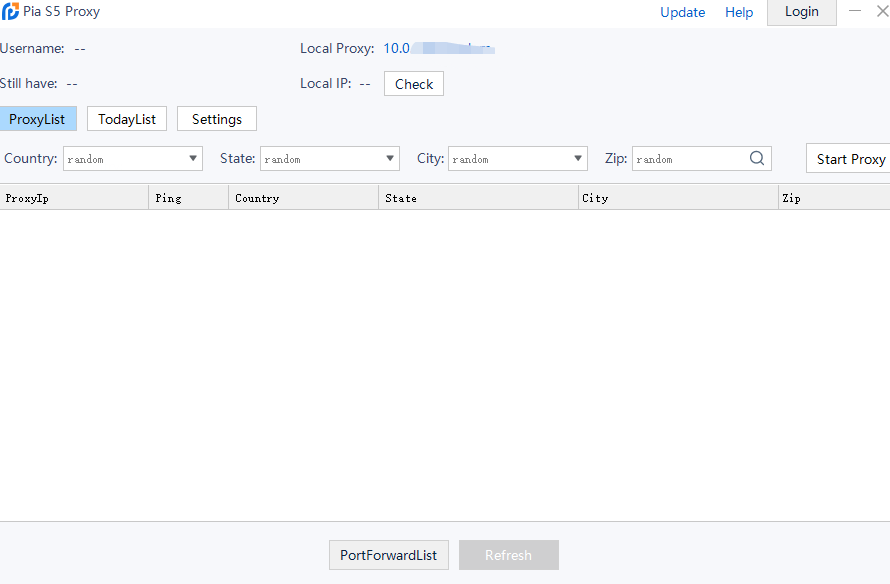Sort by the ProxyIp column header
The height and width of the screenshot is (584, 890).
click(x=74, y=198)
